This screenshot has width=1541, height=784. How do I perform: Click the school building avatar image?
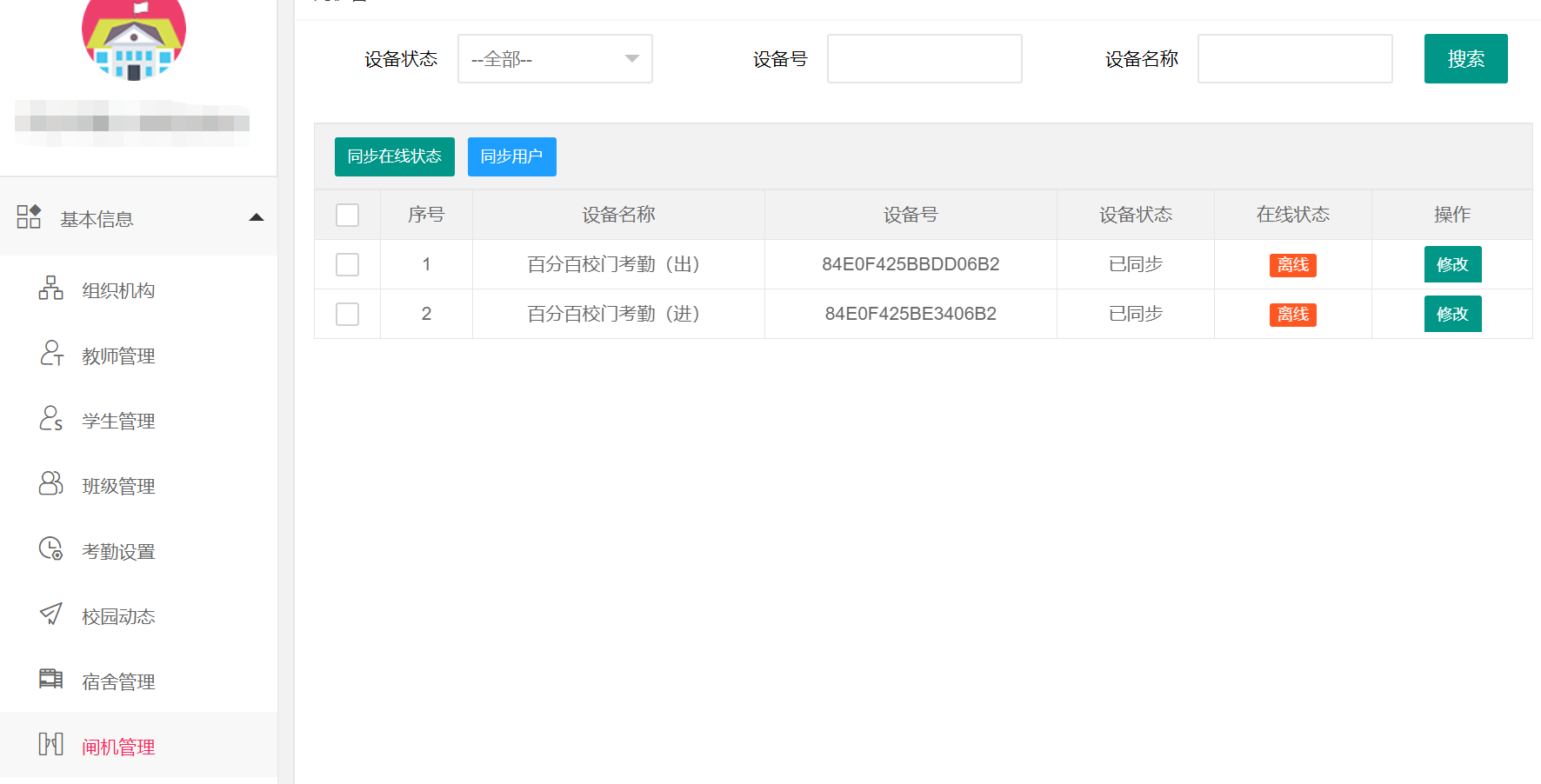tap(134, 39)
